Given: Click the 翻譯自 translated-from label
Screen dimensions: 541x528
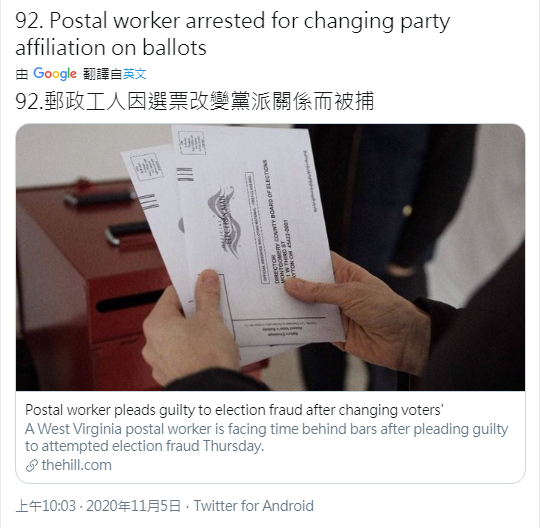Looking at the screenshot, I should click(103, 74).
